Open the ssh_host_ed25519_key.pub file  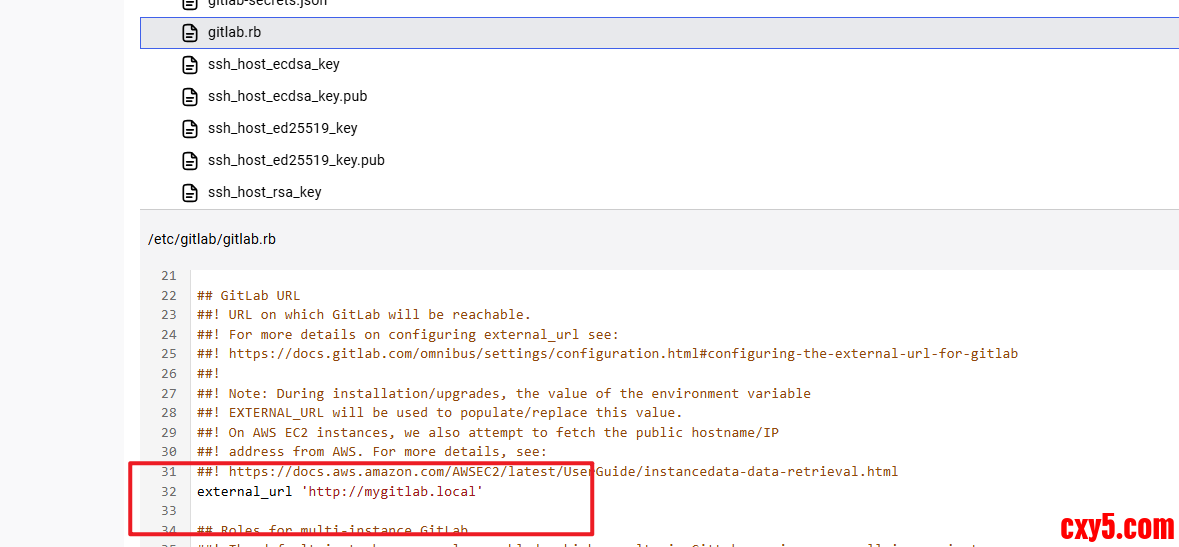(296, 161)
